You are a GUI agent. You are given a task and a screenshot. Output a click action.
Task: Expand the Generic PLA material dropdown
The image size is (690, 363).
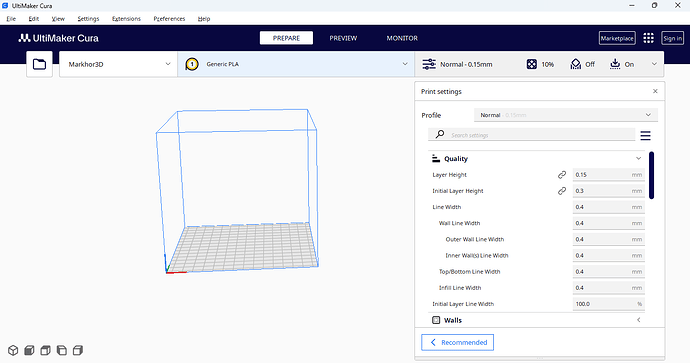point(296,64)
